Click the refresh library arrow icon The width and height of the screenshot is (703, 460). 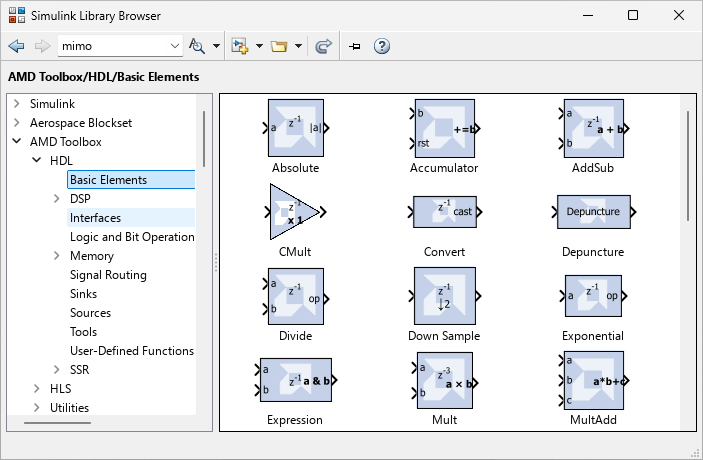[323, 46]
